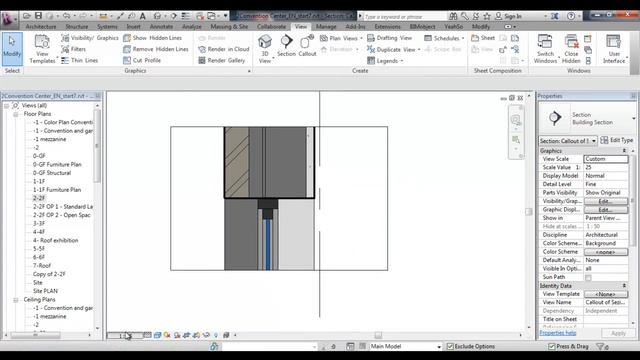Click Remove Hidden Lines tool
The height and width of the screenshot is (360, 640).
(156, 49)
